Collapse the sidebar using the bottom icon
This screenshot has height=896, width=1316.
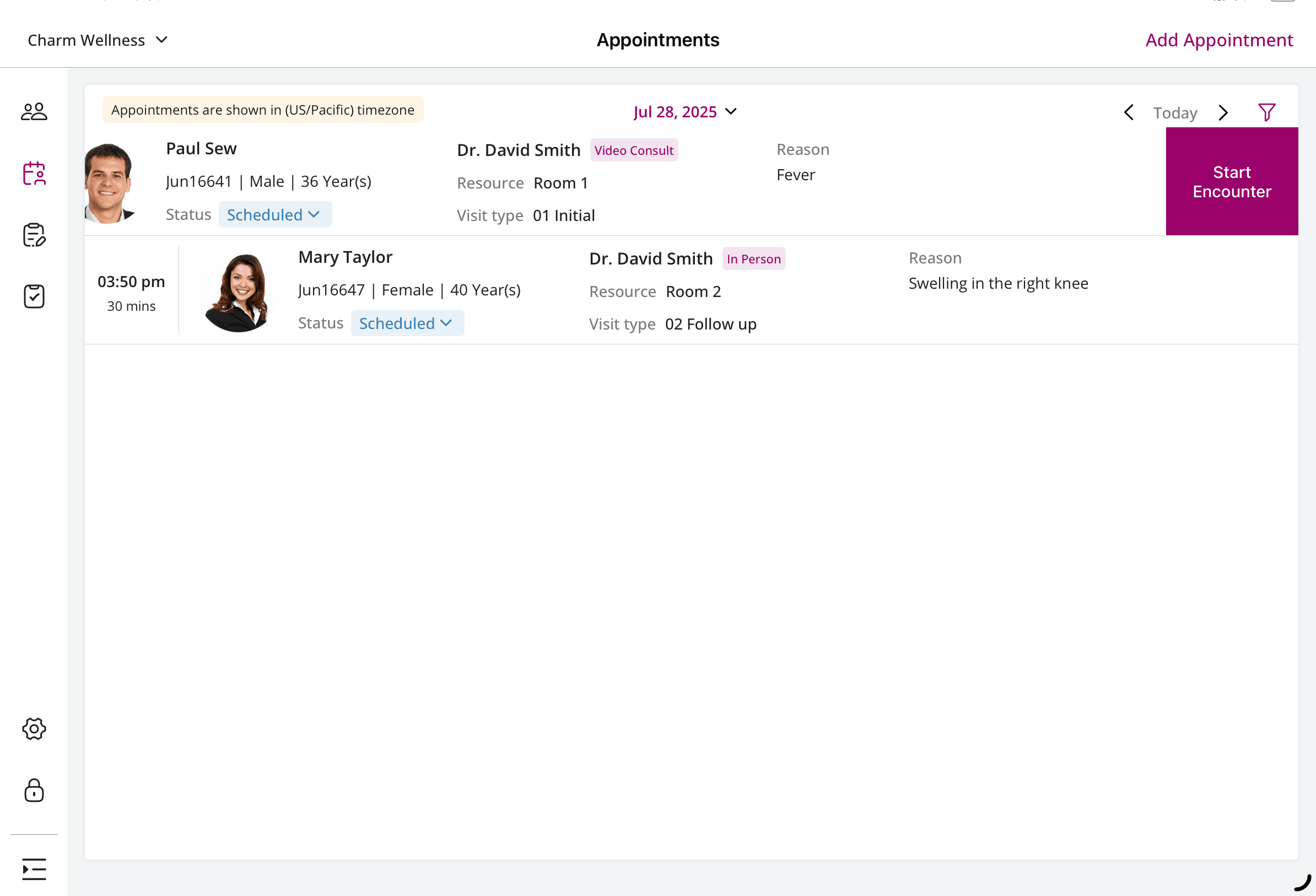tap(34, 869)
